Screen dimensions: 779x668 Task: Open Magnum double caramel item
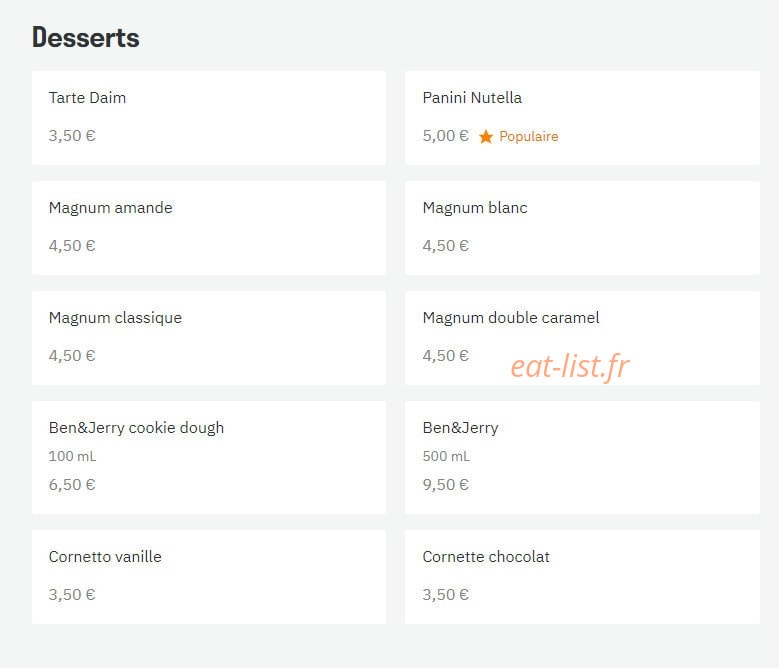(582, 338)
